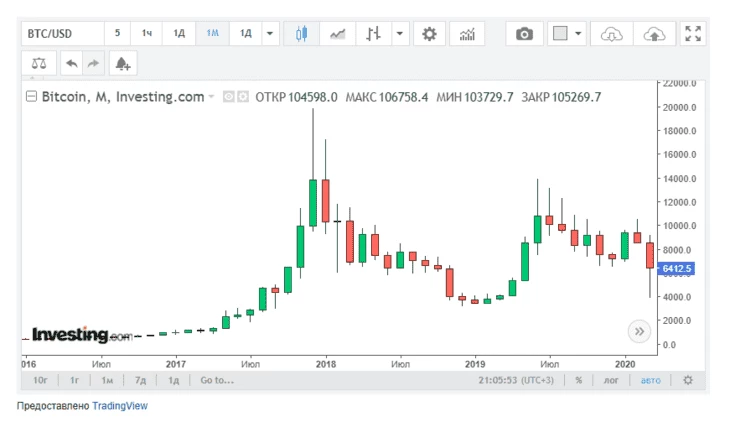Click the BTC/USD symbol input field
This screenshot has width=730, height=422.
point(62,34)
